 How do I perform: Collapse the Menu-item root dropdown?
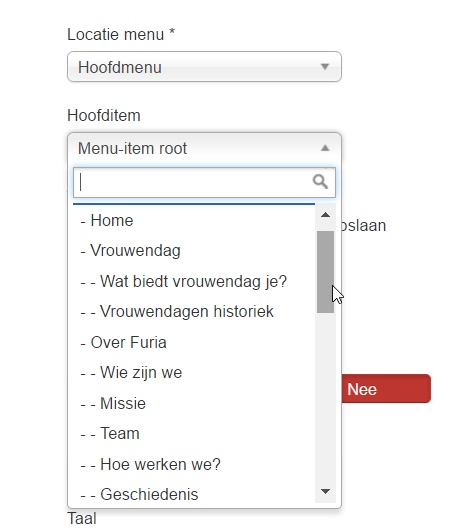(x=204, y=148)
